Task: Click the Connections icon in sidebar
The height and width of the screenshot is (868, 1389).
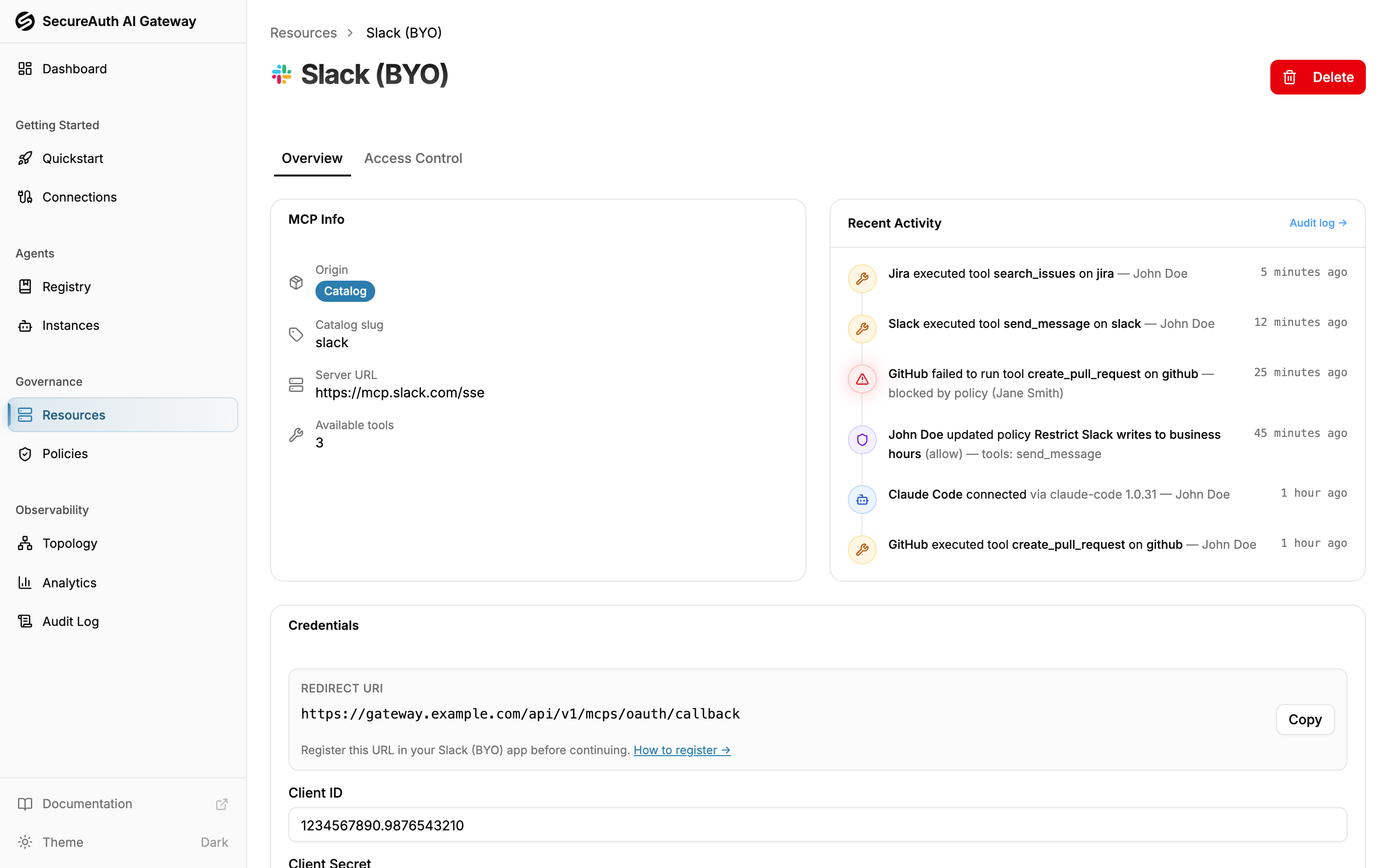Action: point(25,197)
